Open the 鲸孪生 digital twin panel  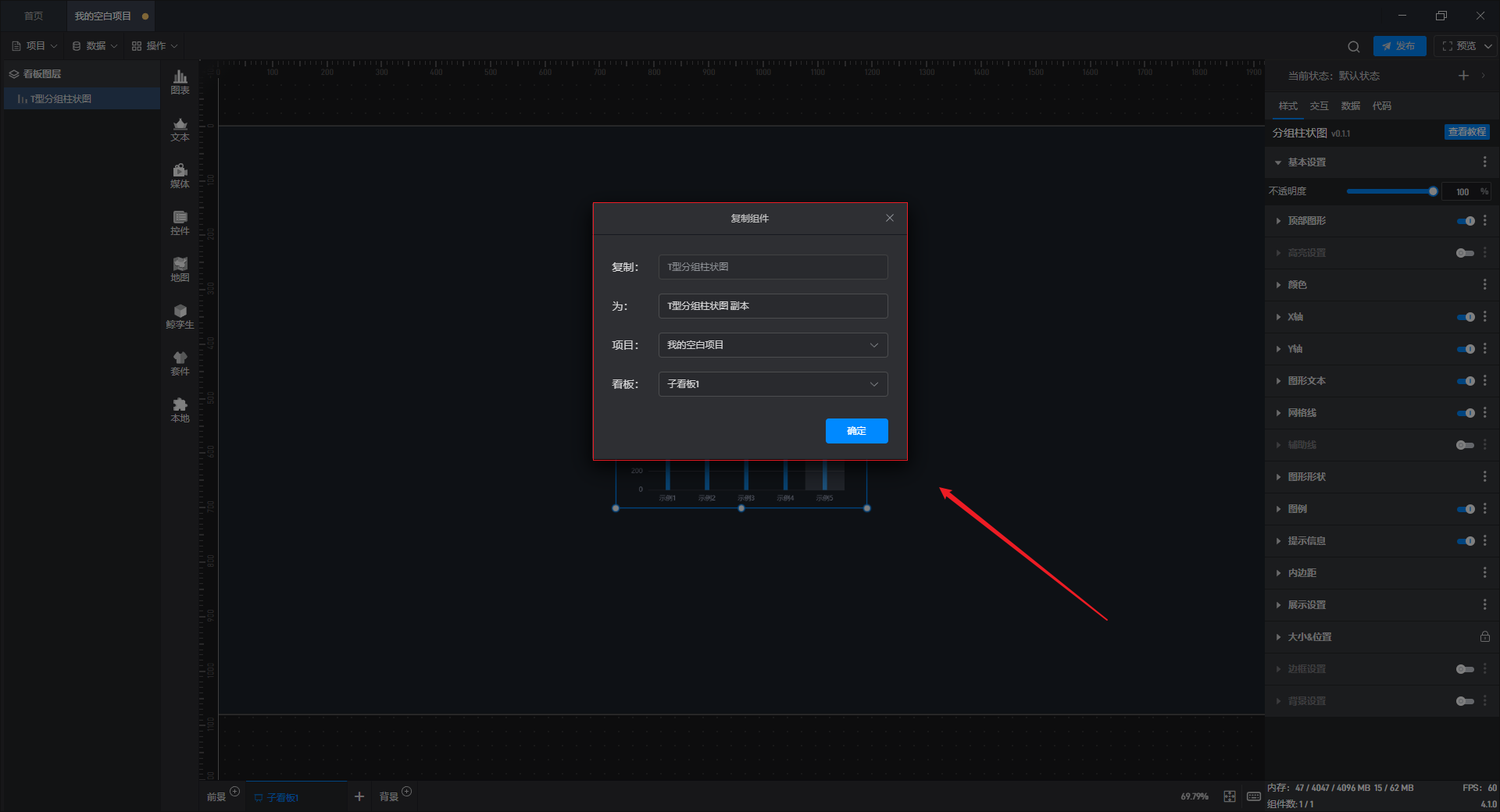tap(180, 316)
